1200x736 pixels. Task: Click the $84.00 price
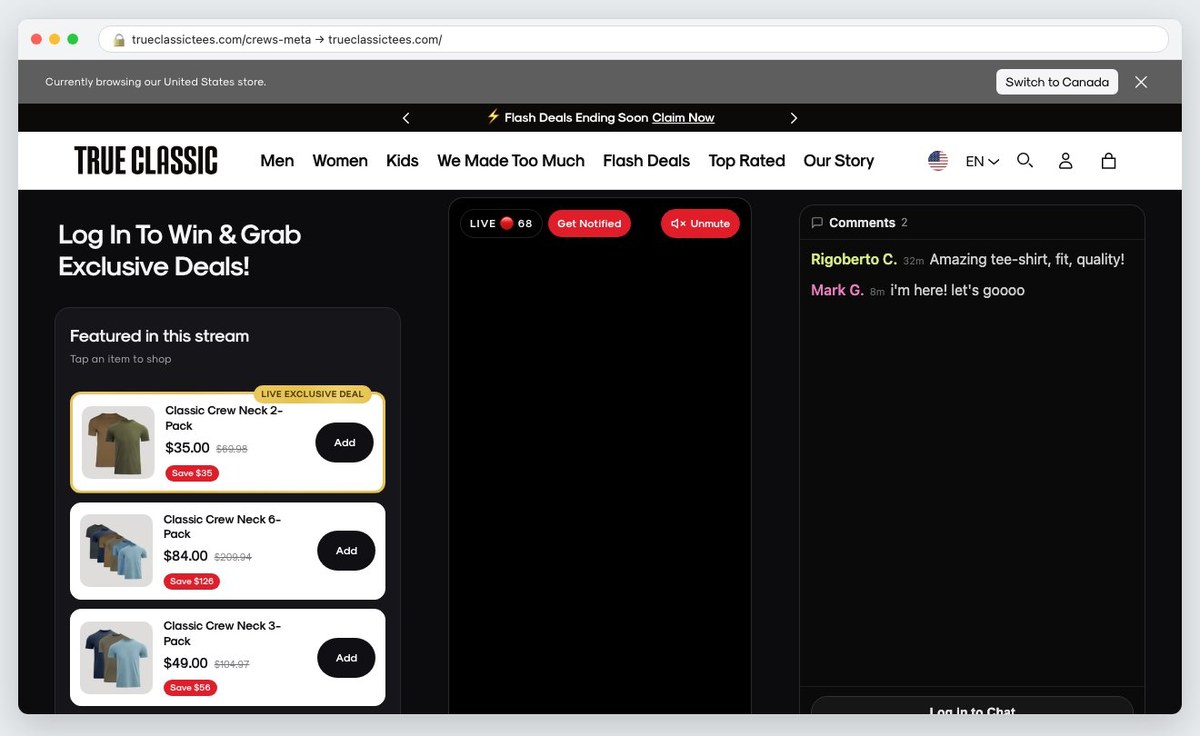coord(186,556)
